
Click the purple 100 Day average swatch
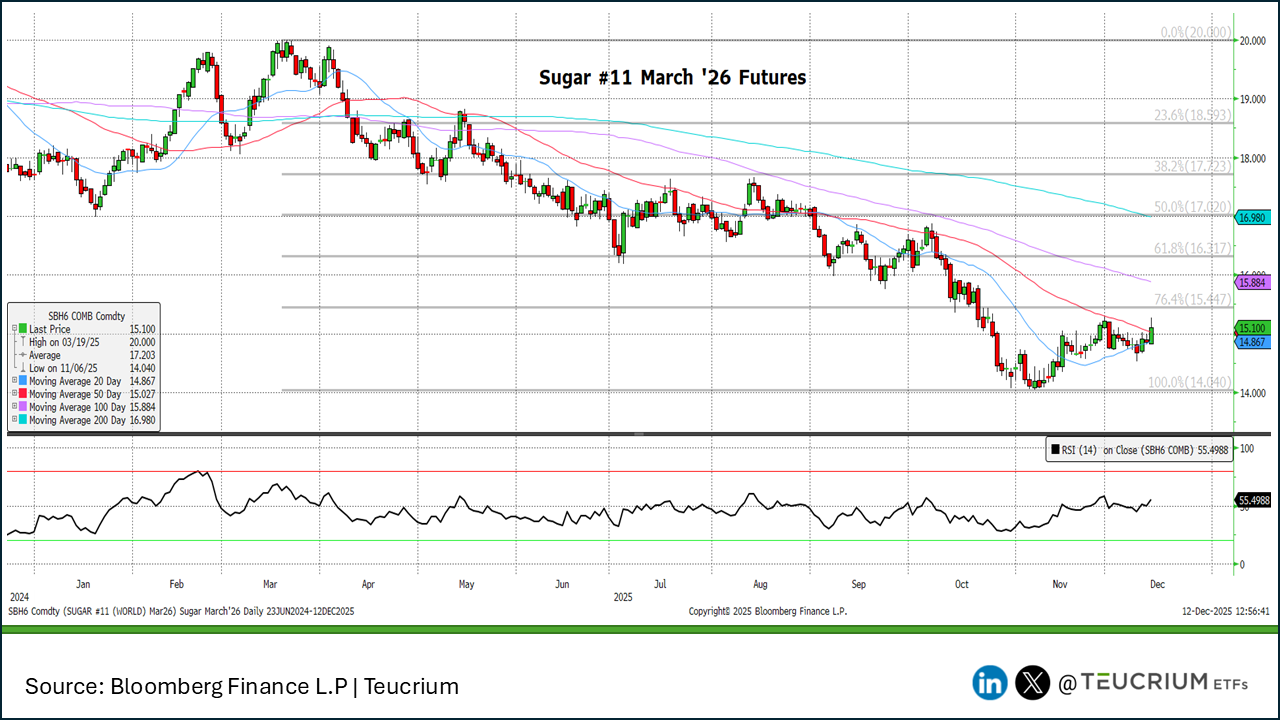click(22, 407)
